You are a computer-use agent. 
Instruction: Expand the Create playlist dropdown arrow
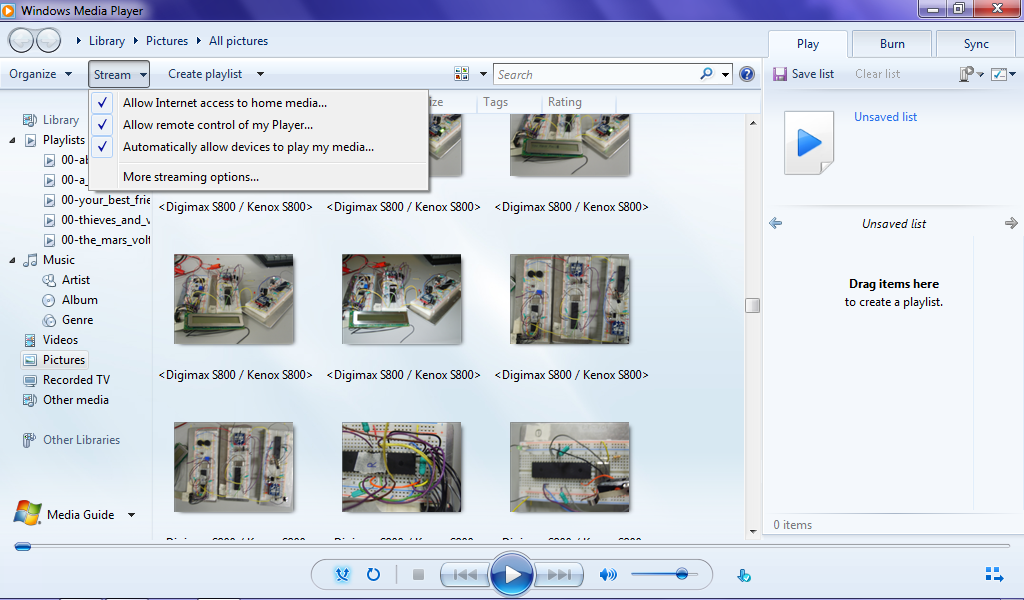tap(260, 74)
